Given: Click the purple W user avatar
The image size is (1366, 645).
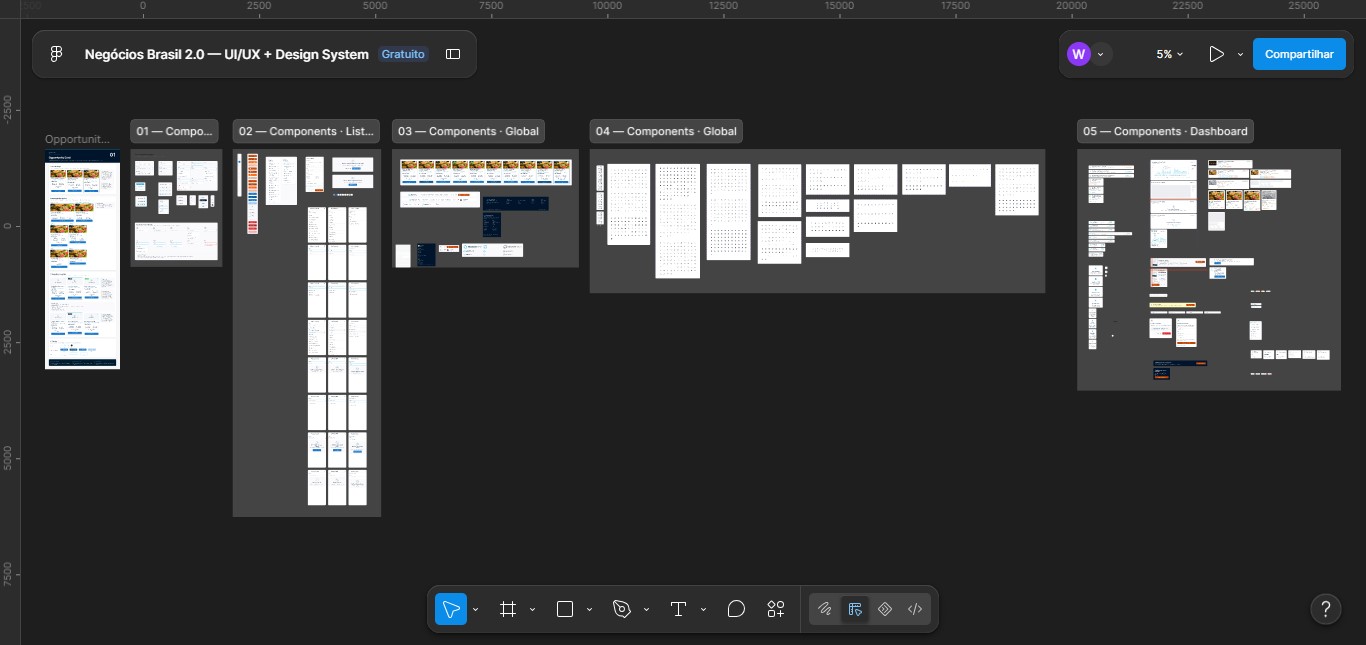Looking at the screenshot, I should (x=1078, y=54).
